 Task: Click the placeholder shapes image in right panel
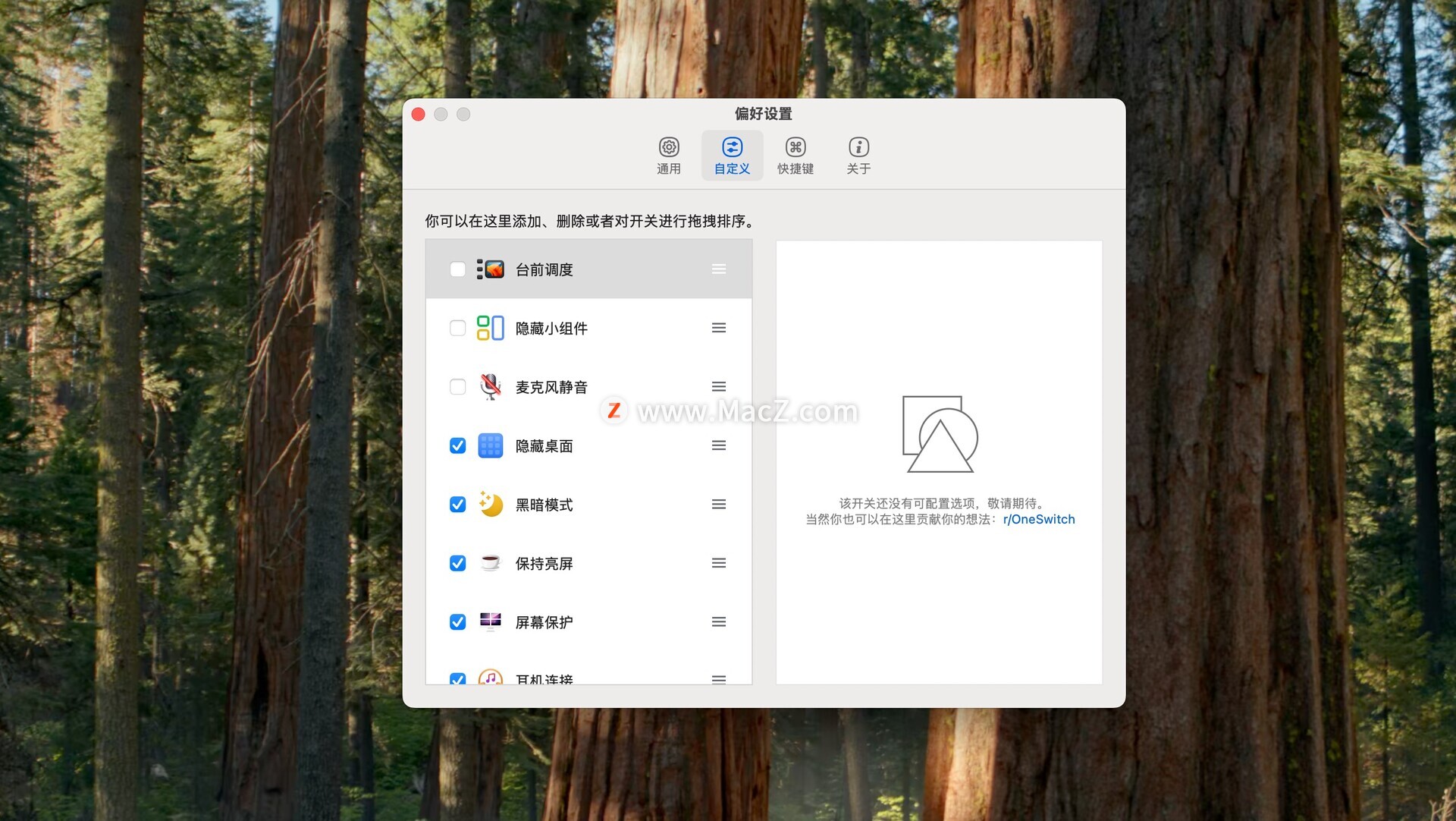click(x=940, y=434)
